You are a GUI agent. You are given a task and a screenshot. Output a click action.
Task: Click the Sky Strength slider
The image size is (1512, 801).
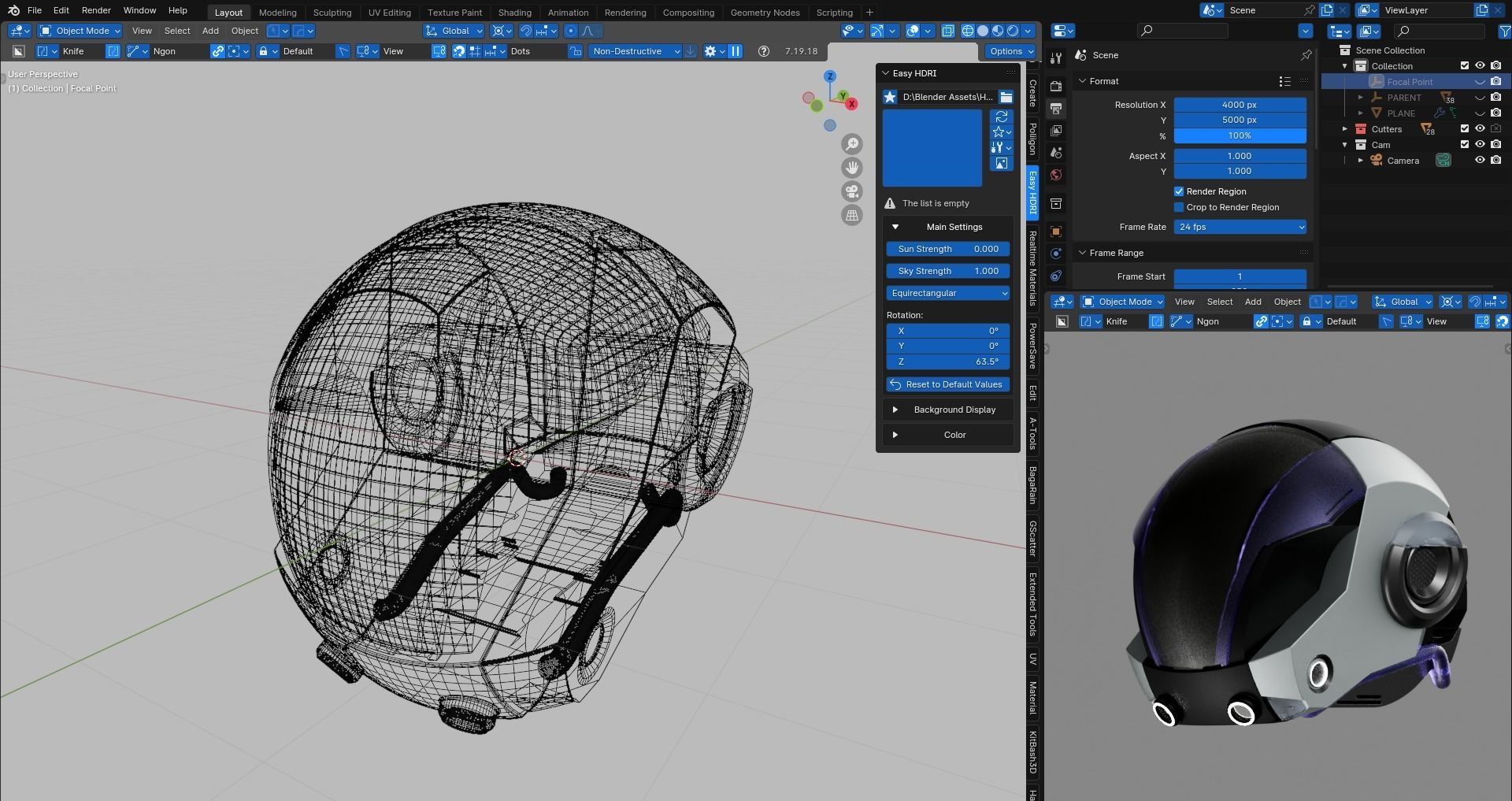click(947, 271)
